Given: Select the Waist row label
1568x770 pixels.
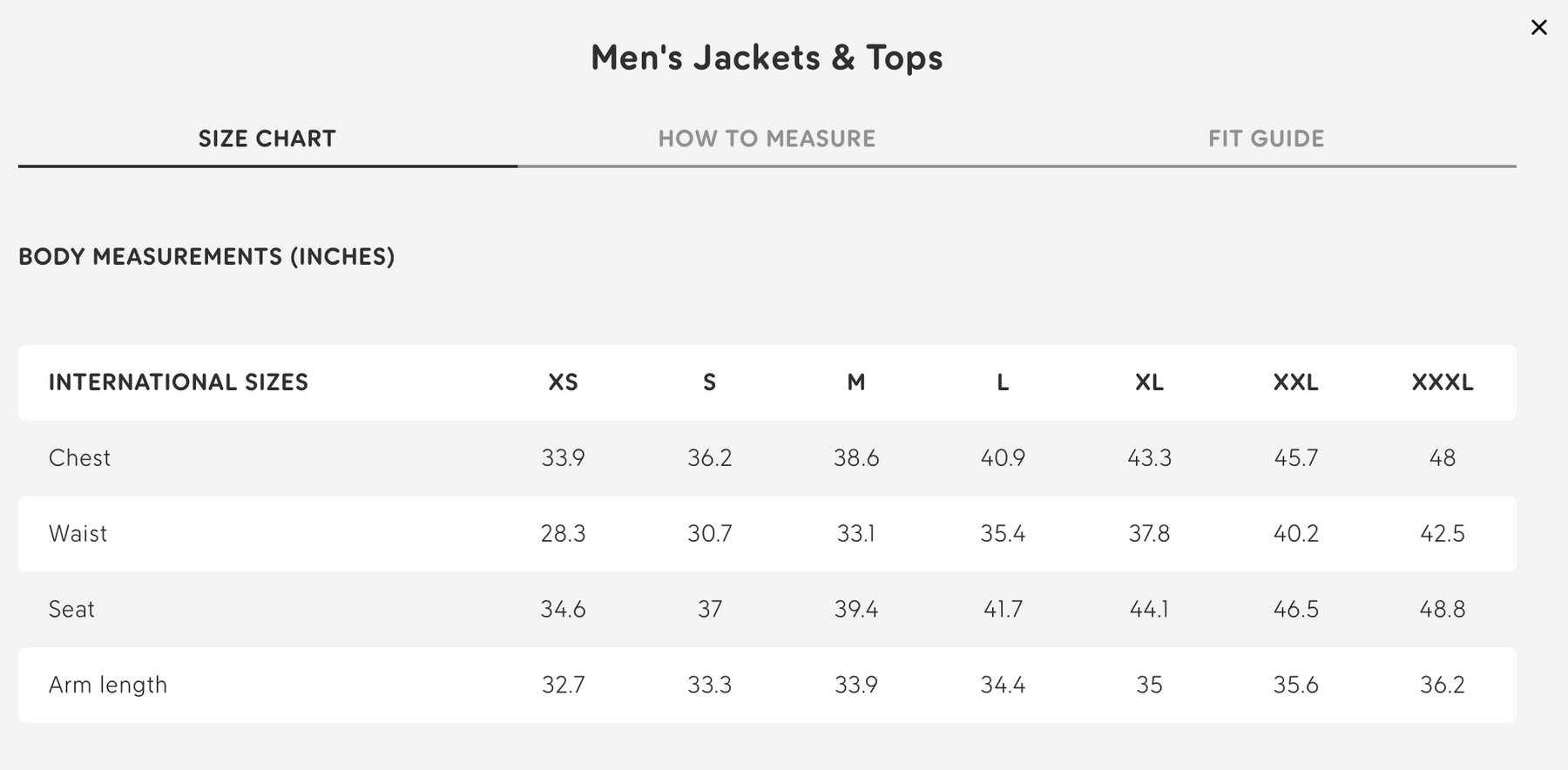Looking at the screenshot, I should pyautogui.click(x=78, y=534).
